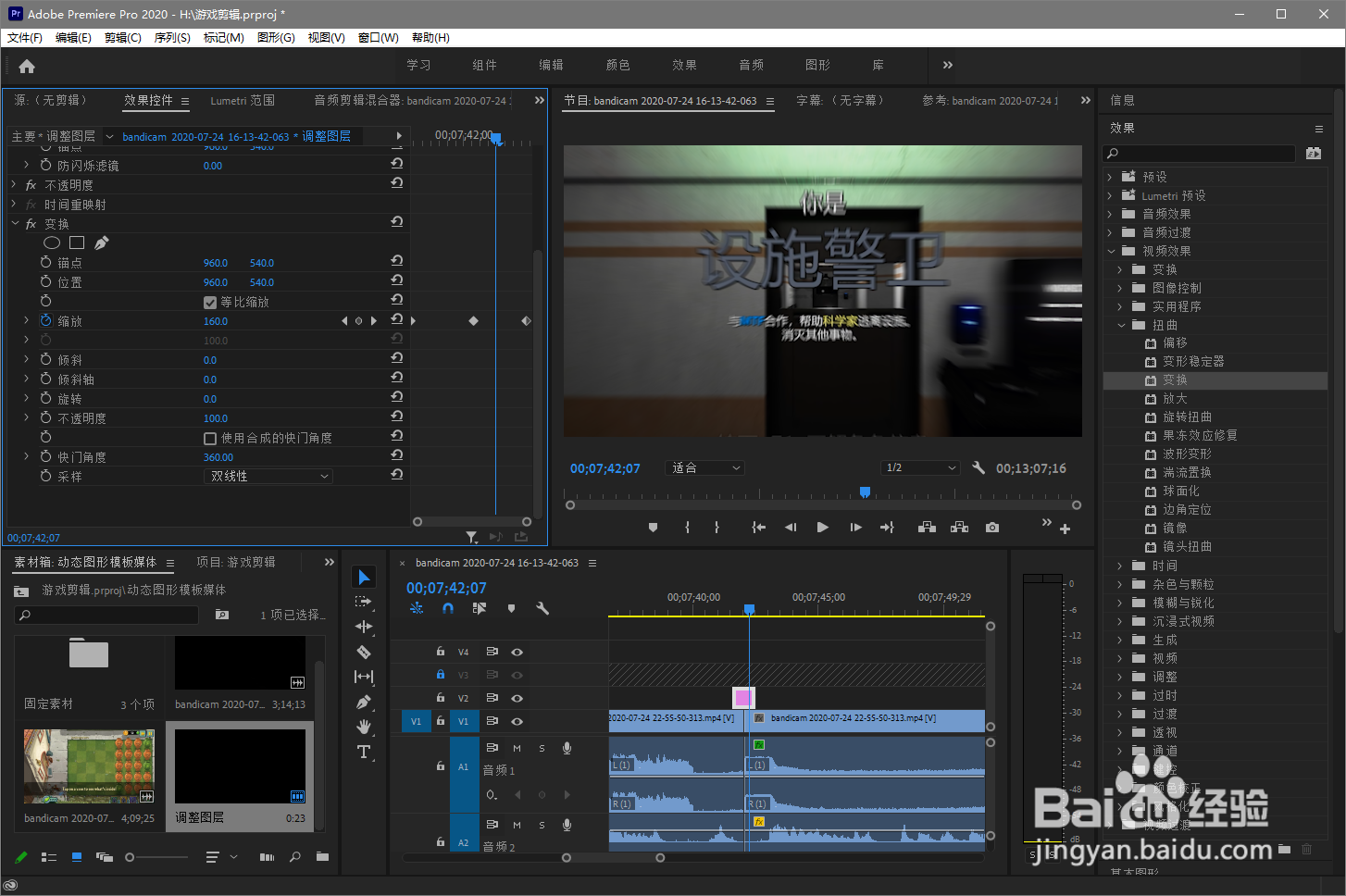Toggle the 变换 effect fx switch
The width and height of the screenshot is (1346, 896).
click(x=31, y=224)
